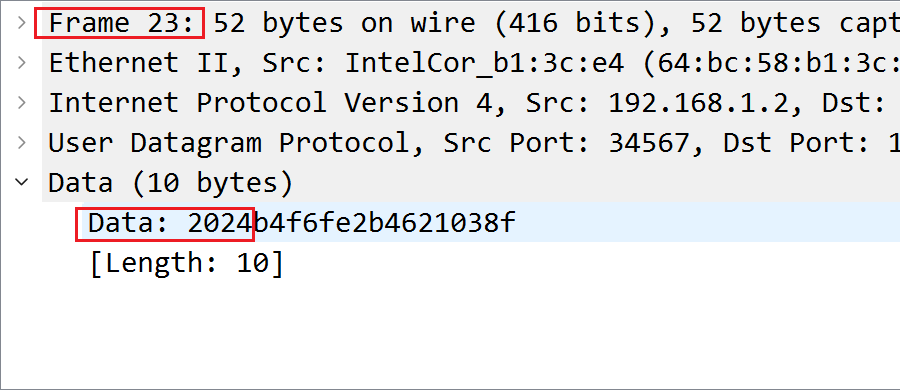
Task: Expand the Ethernet II section arrow
Action: tap(21, 63)
